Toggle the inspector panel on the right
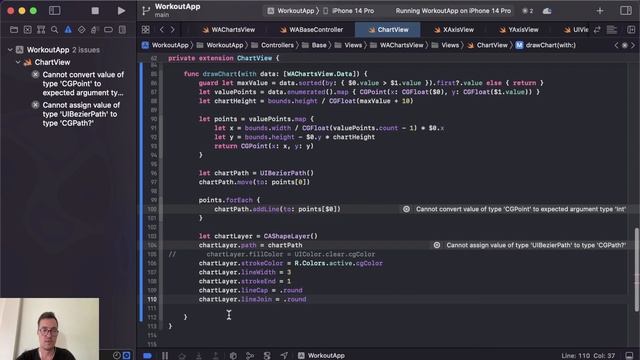Viewport: 640px width, 360px height. (x=626, y=11)
